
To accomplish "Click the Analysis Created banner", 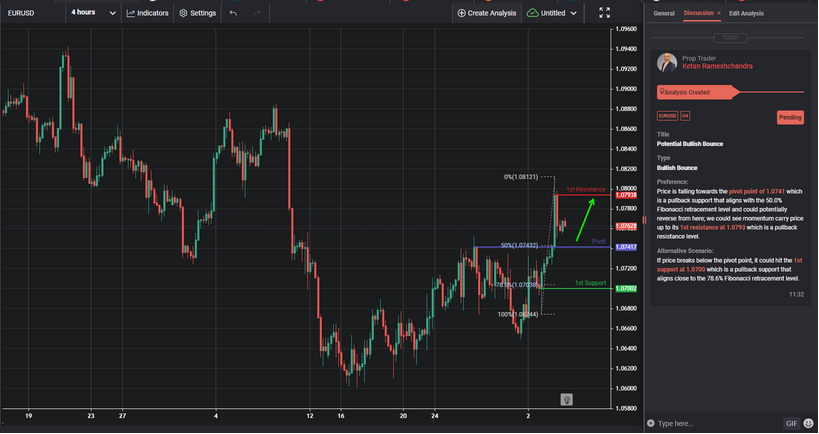I will point(698,92).
